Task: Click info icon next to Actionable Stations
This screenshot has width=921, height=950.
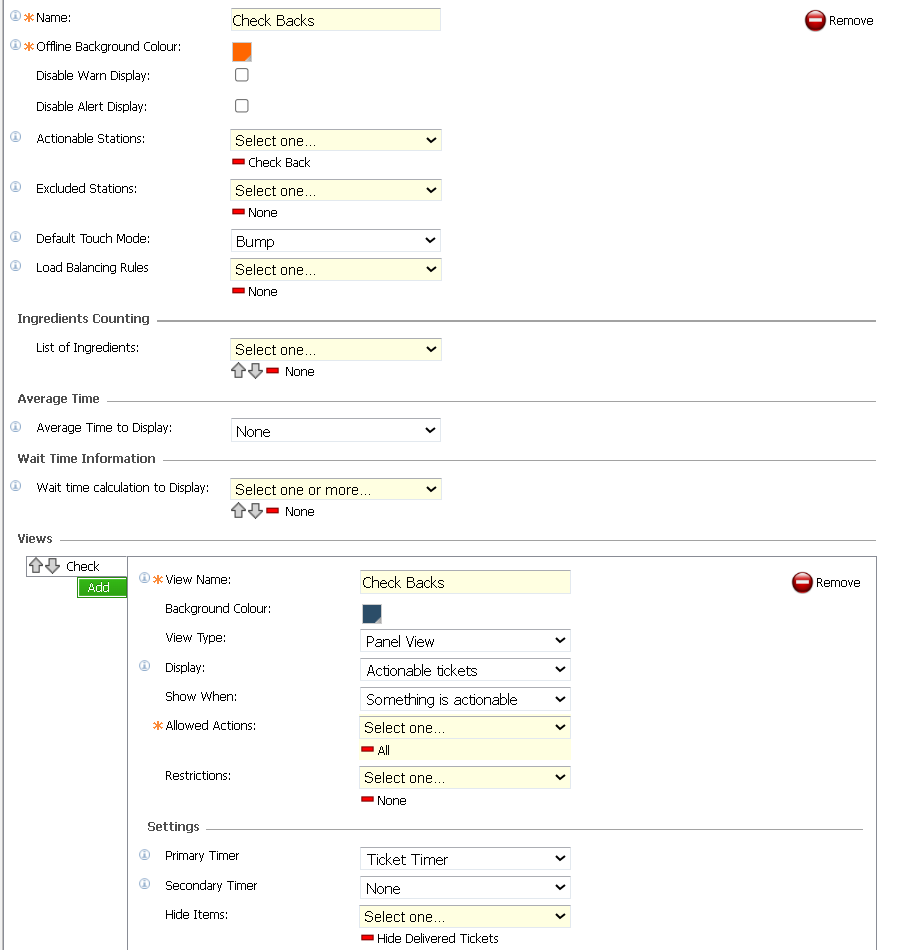Action: point(15,138)
